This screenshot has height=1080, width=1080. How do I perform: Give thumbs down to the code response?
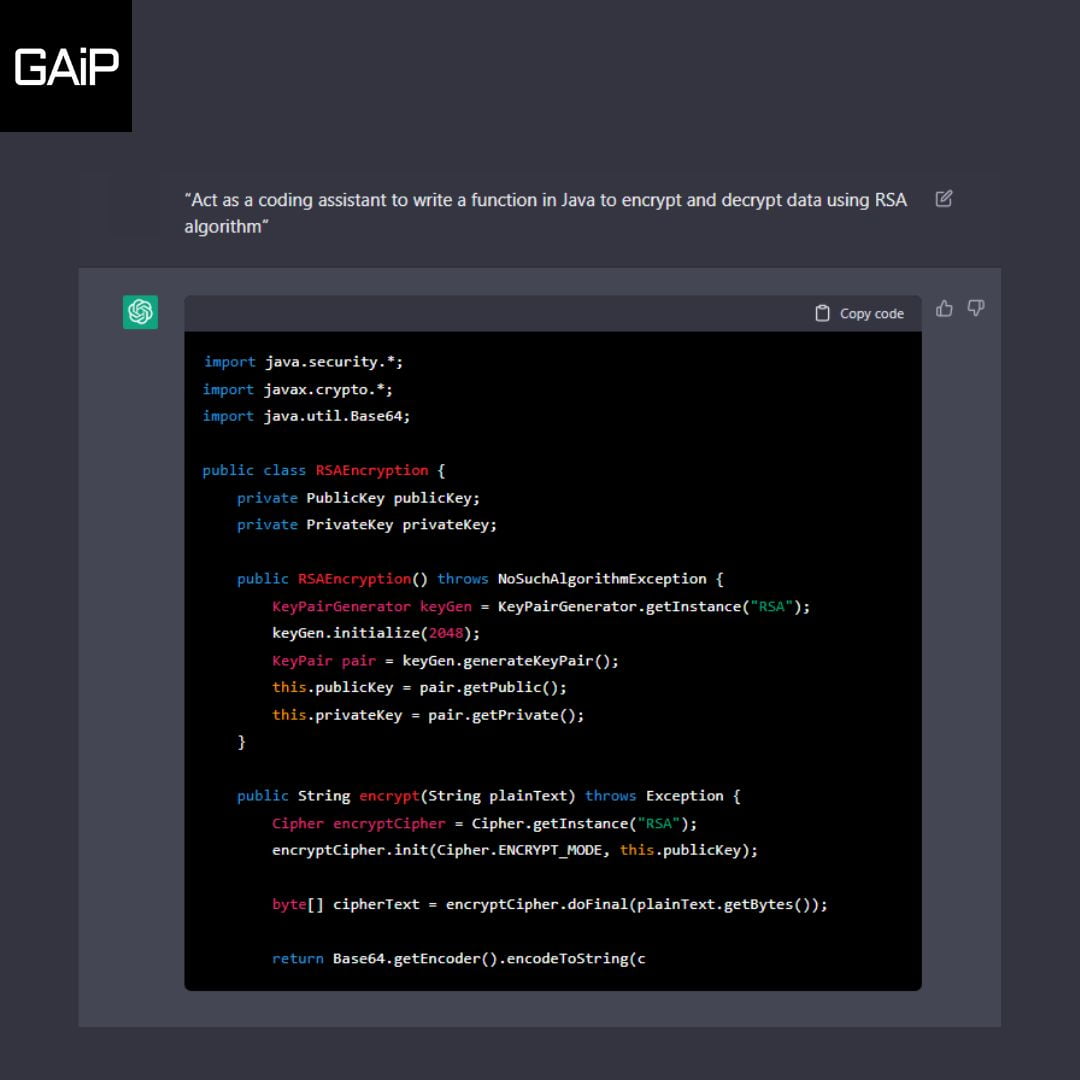(x=975, y=309)
